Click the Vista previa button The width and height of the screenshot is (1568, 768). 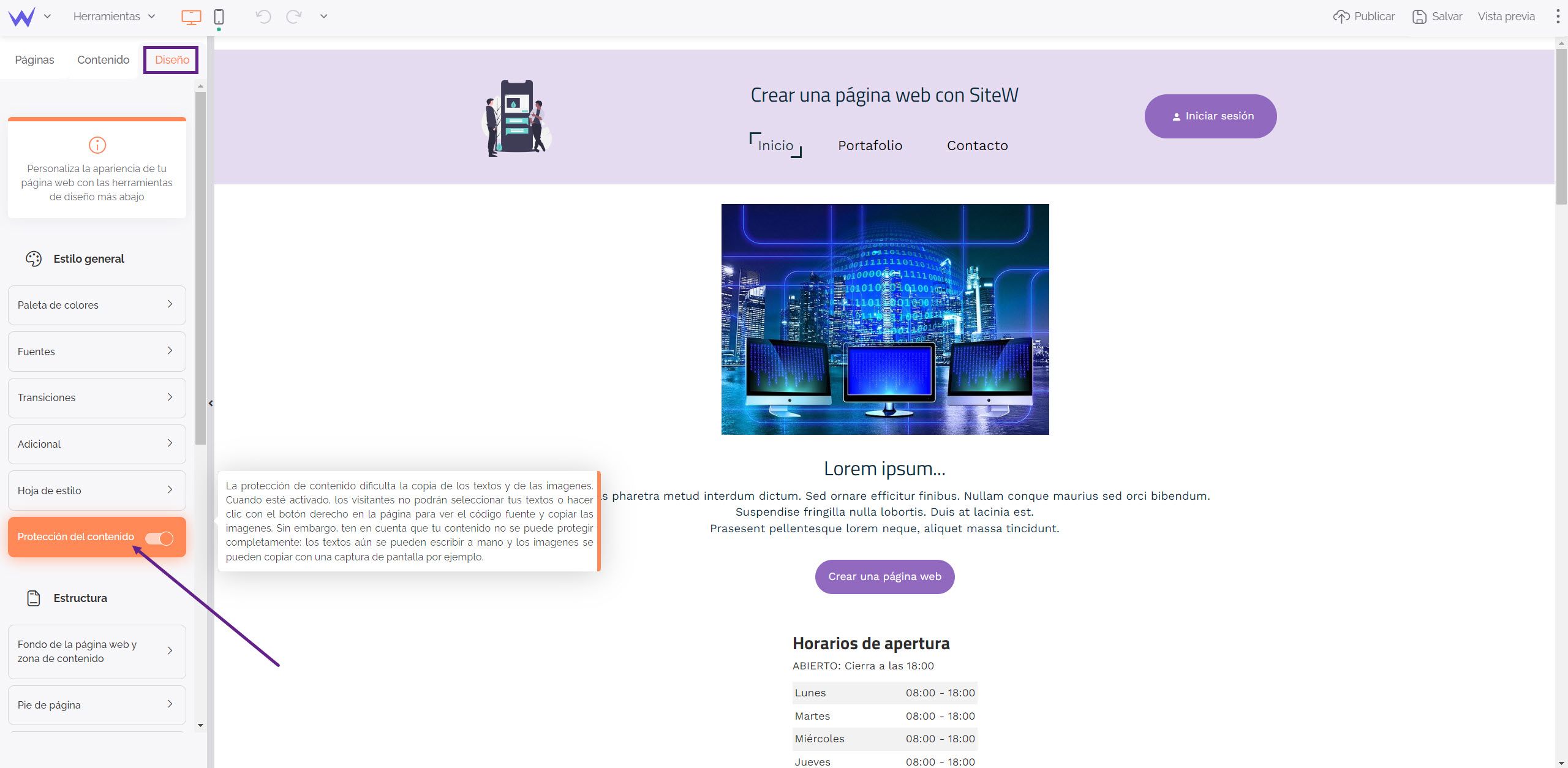(x=1506, y=17)
